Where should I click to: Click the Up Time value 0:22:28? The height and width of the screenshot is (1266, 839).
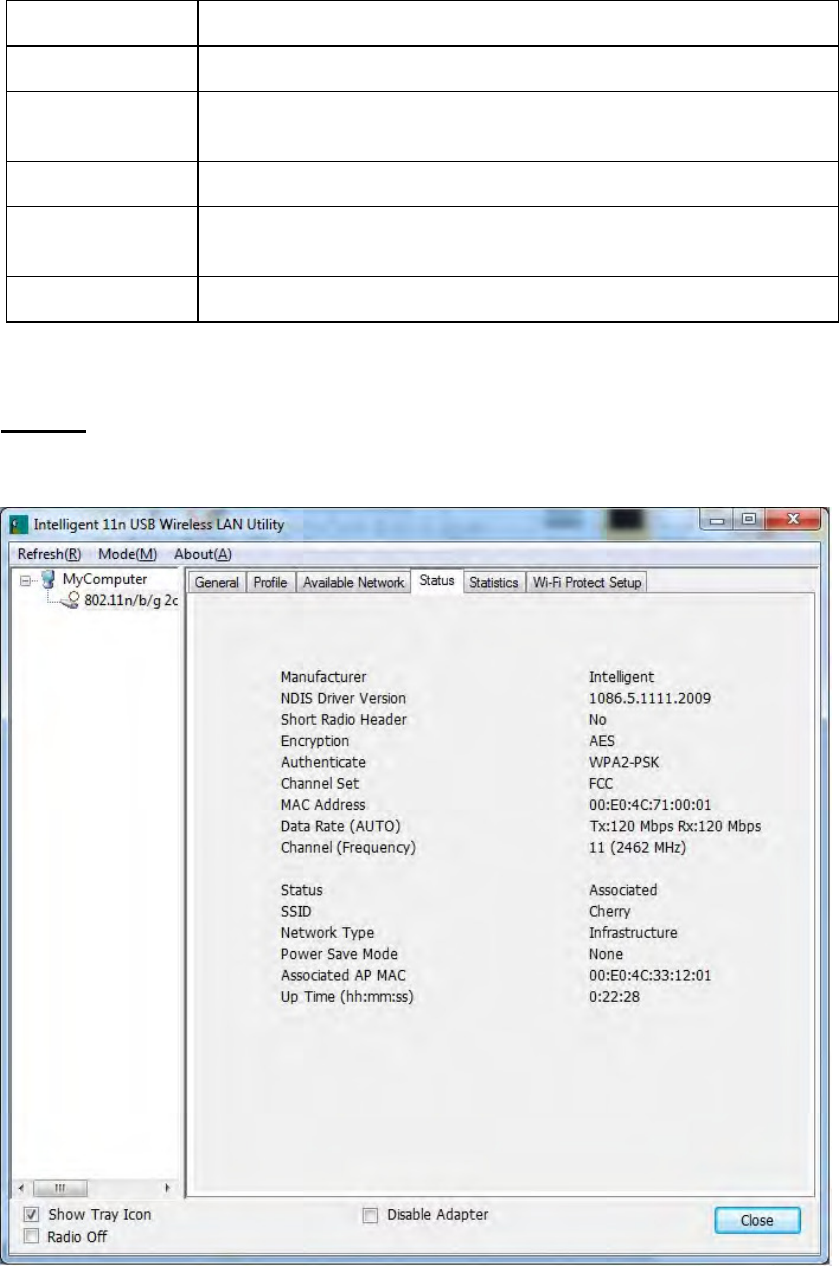(x=612, y=996)
